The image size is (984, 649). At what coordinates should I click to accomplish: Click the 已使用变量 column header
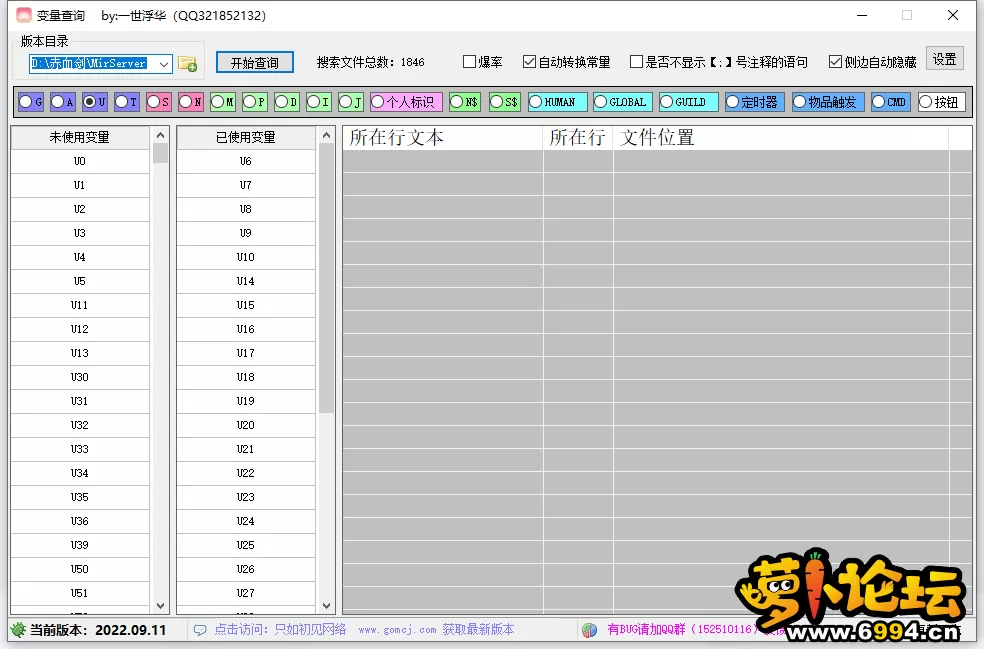click(x=245, y=137)
